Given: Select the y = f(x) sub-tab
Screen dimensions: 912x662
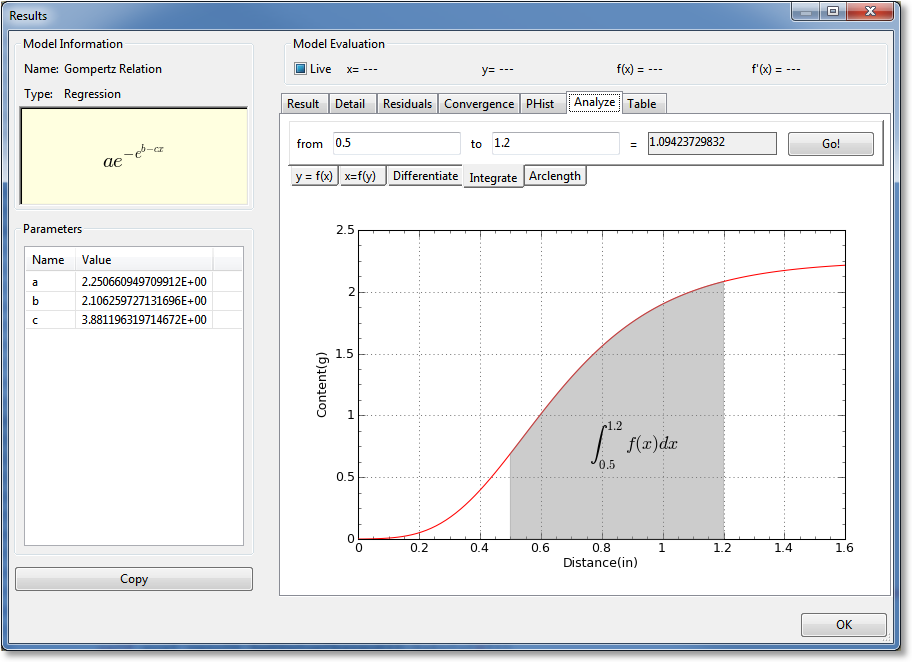Looking at the screenshot, I should 314,176.
